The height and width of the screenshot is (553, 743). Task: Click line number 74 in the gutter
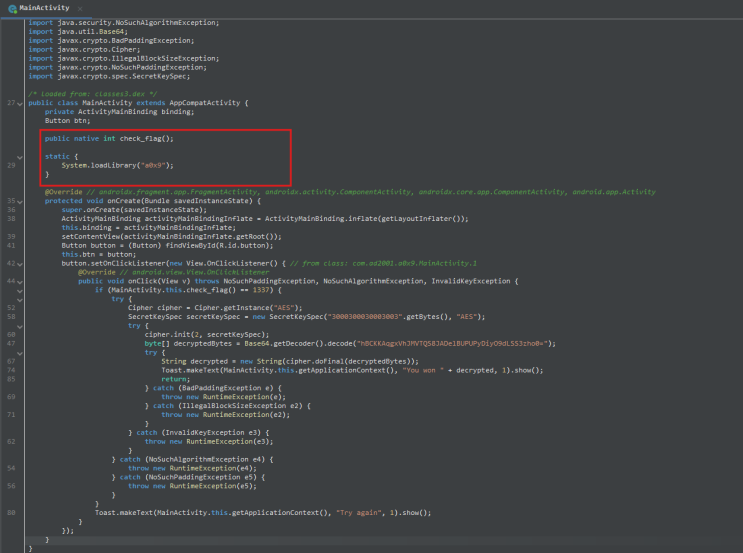coord(11,370)
